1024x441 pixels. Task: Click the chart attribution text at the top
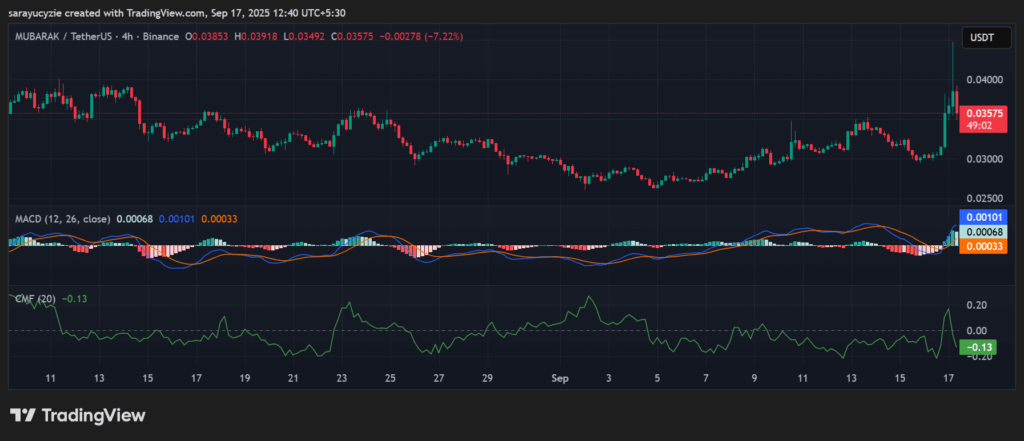click(x=178, y=11)
